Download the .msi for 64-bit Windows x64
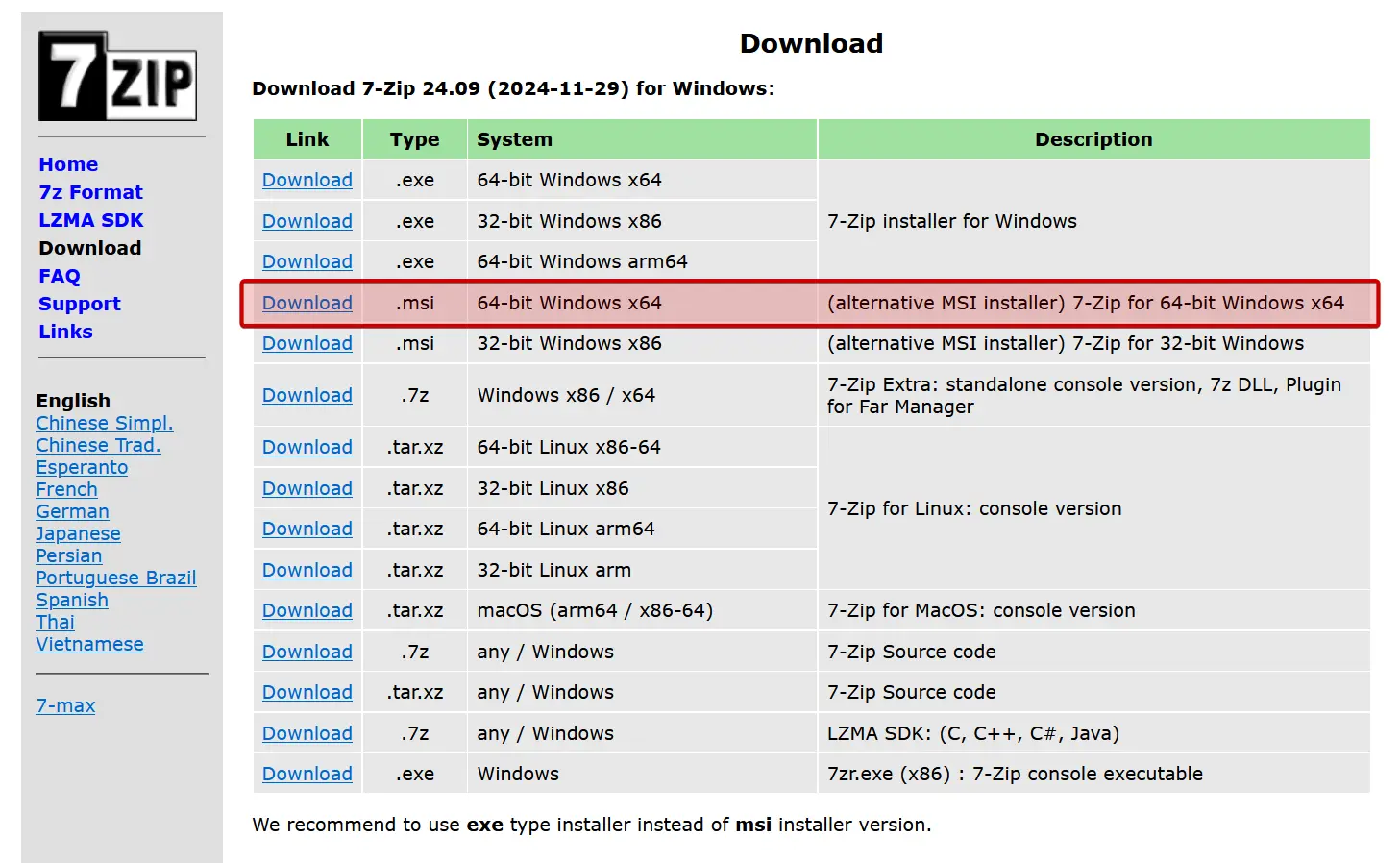 [307, 303]
